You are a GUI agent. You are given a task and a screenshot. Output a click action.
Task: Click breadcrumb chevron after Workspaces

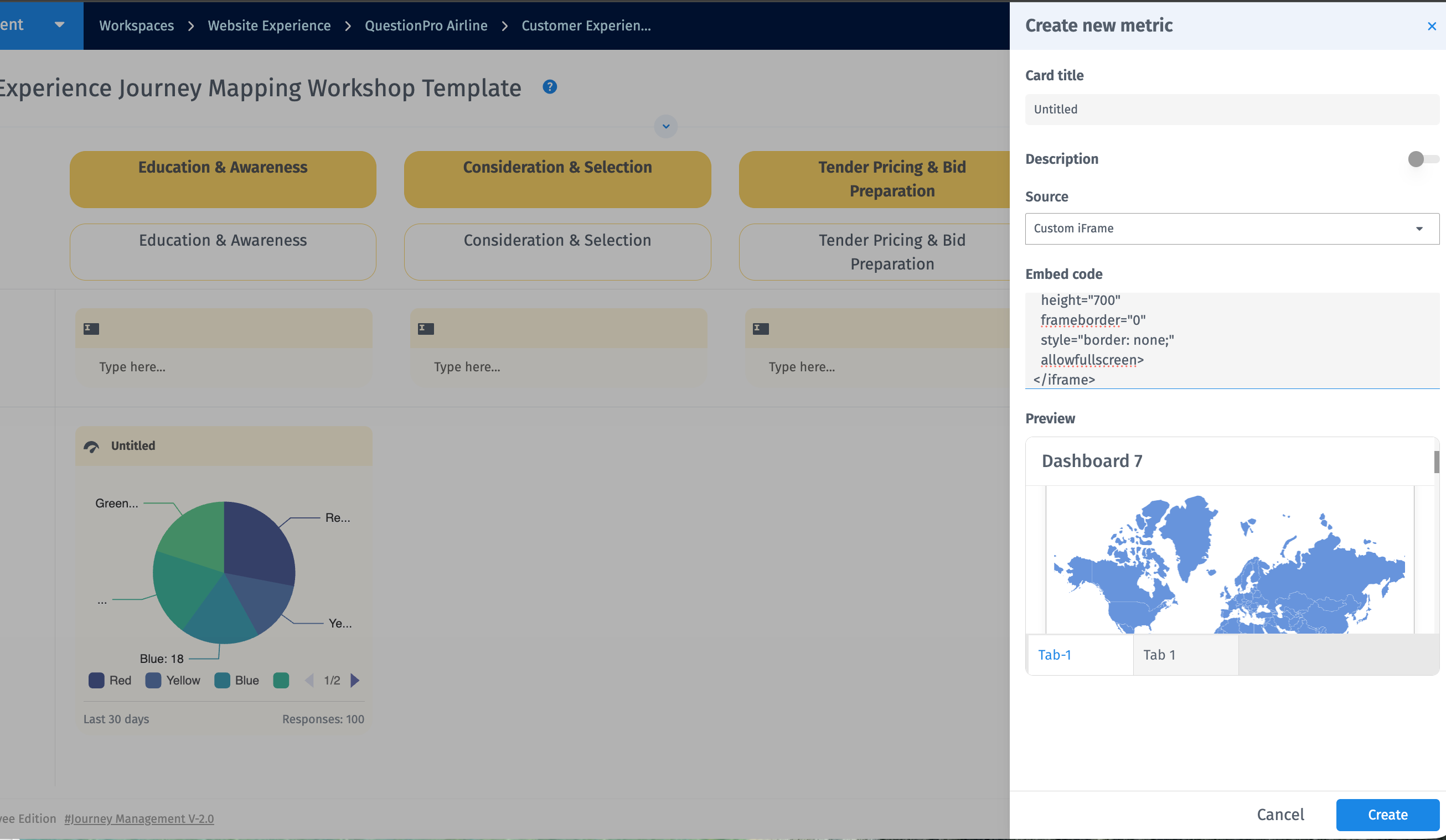pyautogui.click(x=191, y=26)
